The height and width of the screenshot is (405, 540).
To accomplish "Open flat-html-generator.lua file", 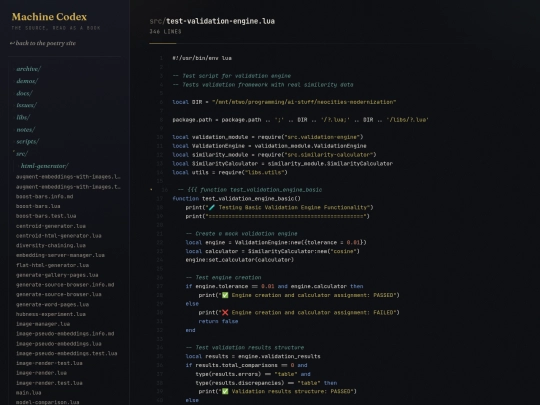I will coord(52,265).
